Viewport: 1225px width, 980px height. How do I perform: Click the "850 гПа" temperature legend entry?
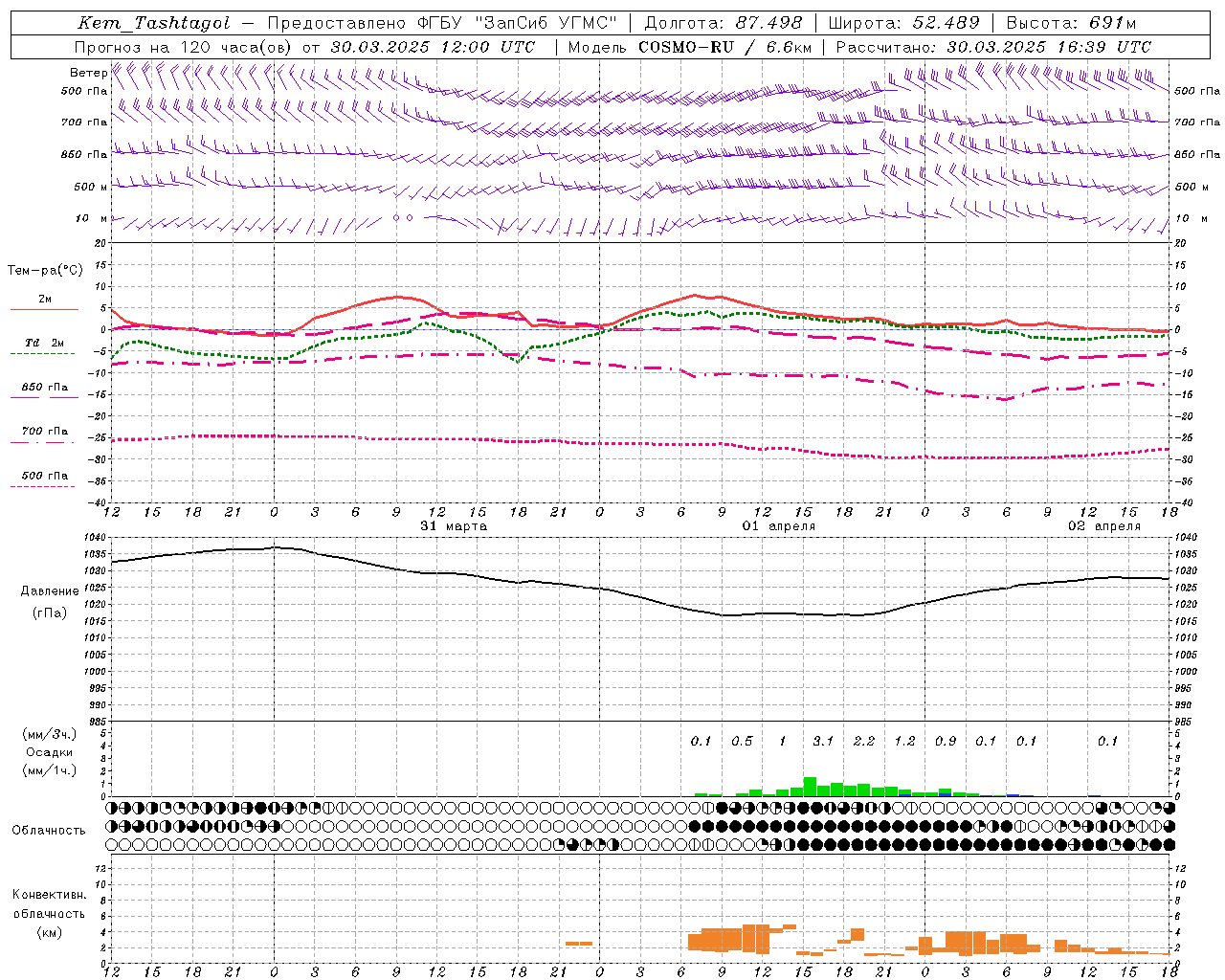45,388
